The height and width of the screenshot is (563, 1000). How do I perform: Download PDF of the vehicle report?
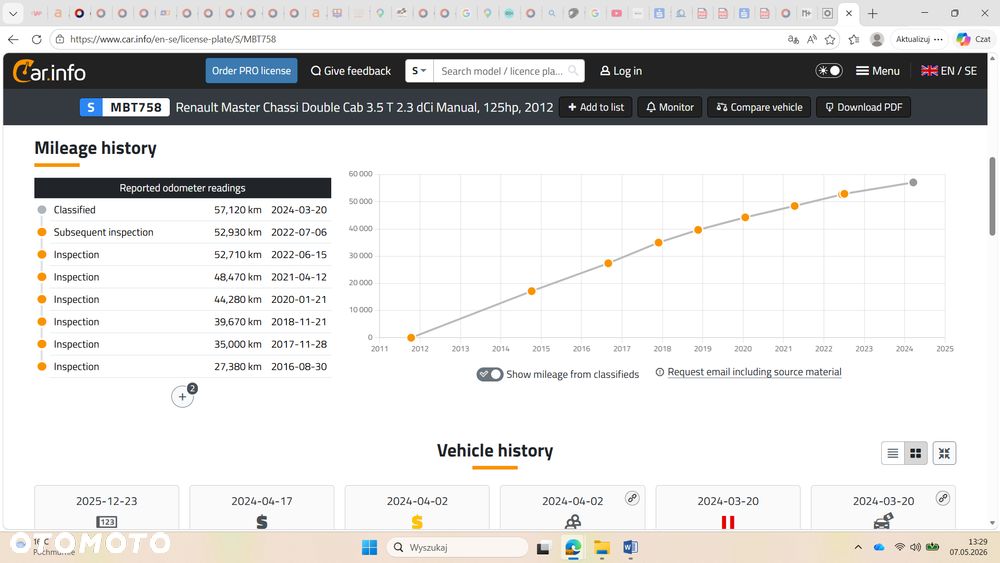pyautogui.click(x=864, y=107)
